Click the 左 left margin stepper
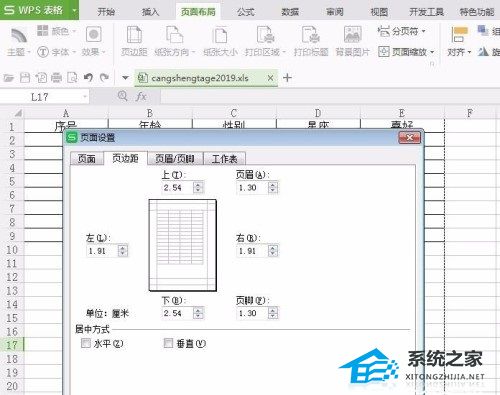 point(123,251)
